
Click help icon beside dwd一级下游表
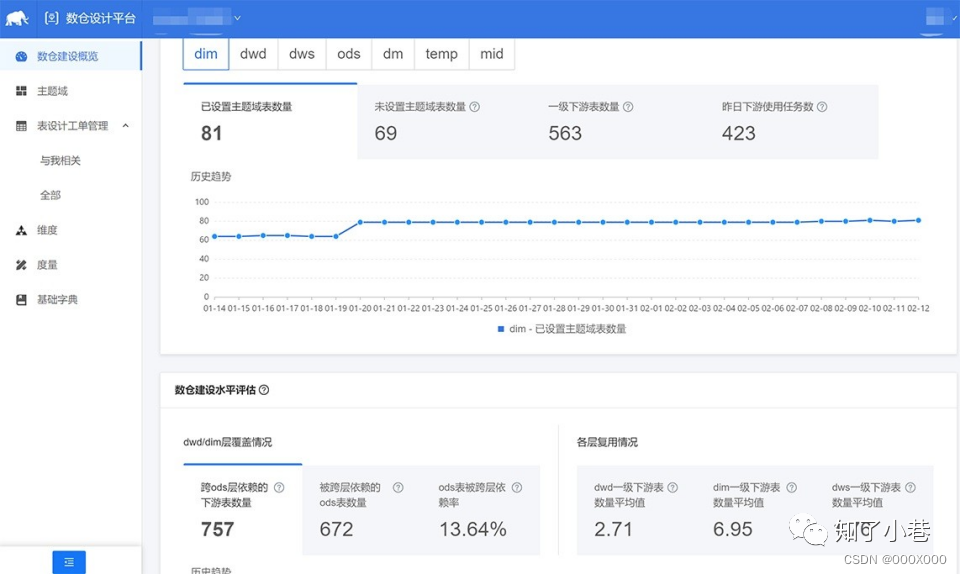672,488
